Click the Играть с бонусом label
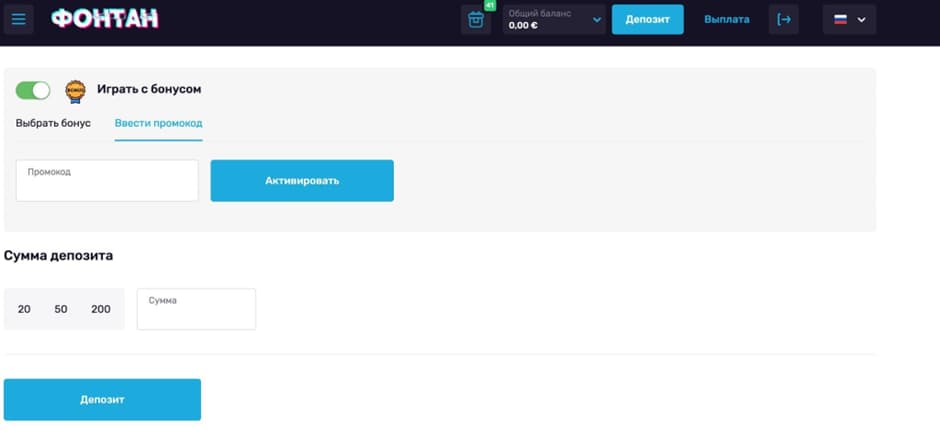940x431 pixels. click(149, 89)
